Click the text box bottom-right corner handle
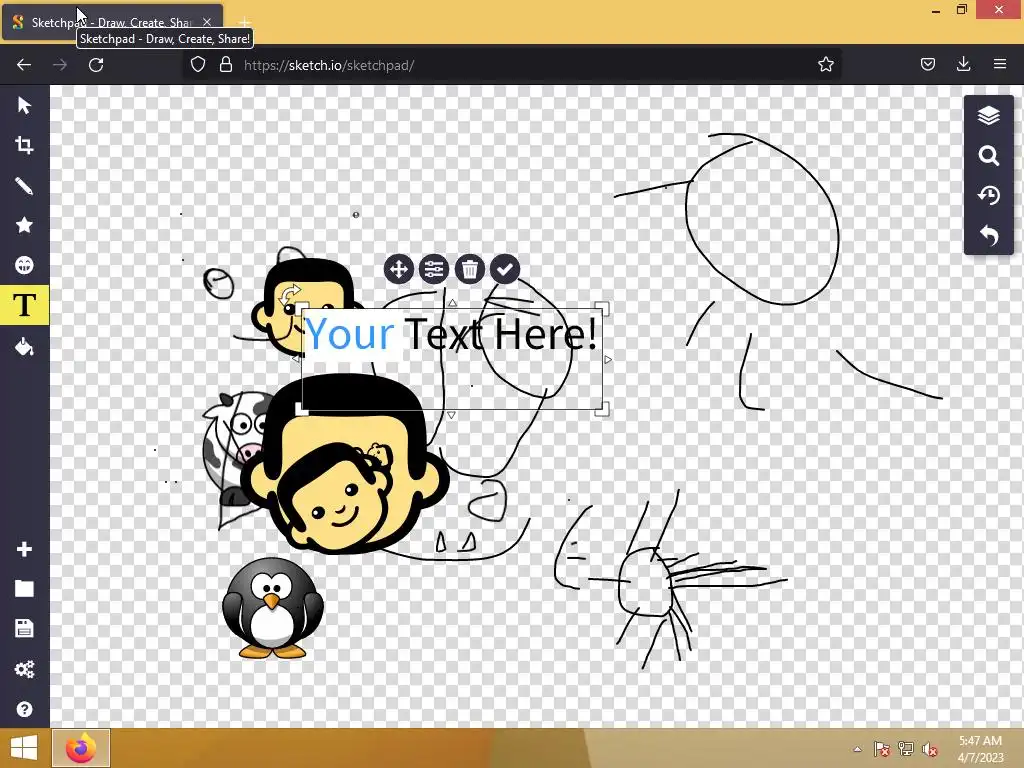 [602, 409]
